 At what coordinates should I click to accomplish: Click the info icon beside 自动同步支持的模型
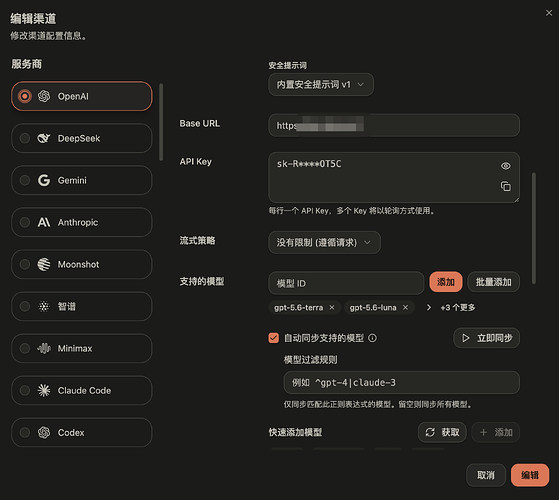[372, 338]
